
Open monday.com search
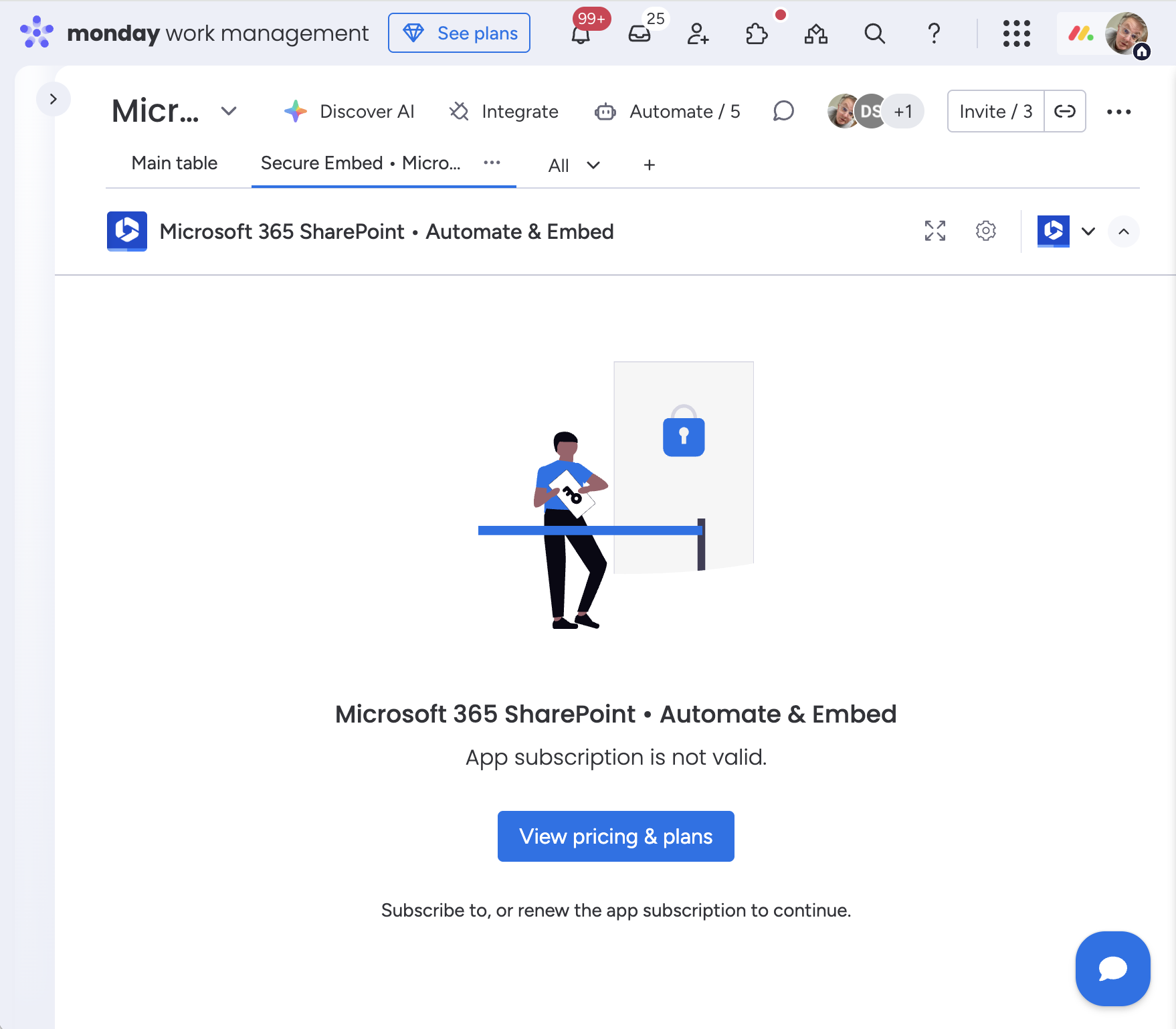(x=874, y=33)
